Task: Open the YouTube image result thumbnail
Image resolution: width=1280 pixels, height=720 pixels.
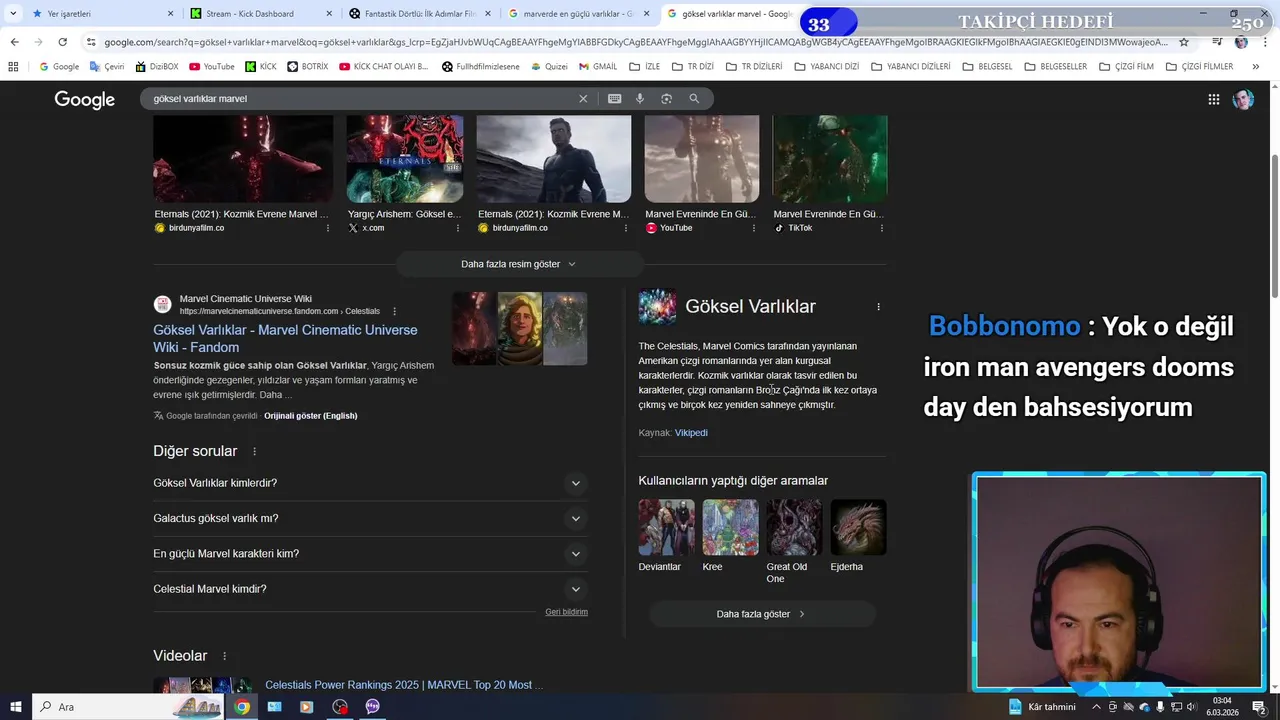Action: point(702,159)
